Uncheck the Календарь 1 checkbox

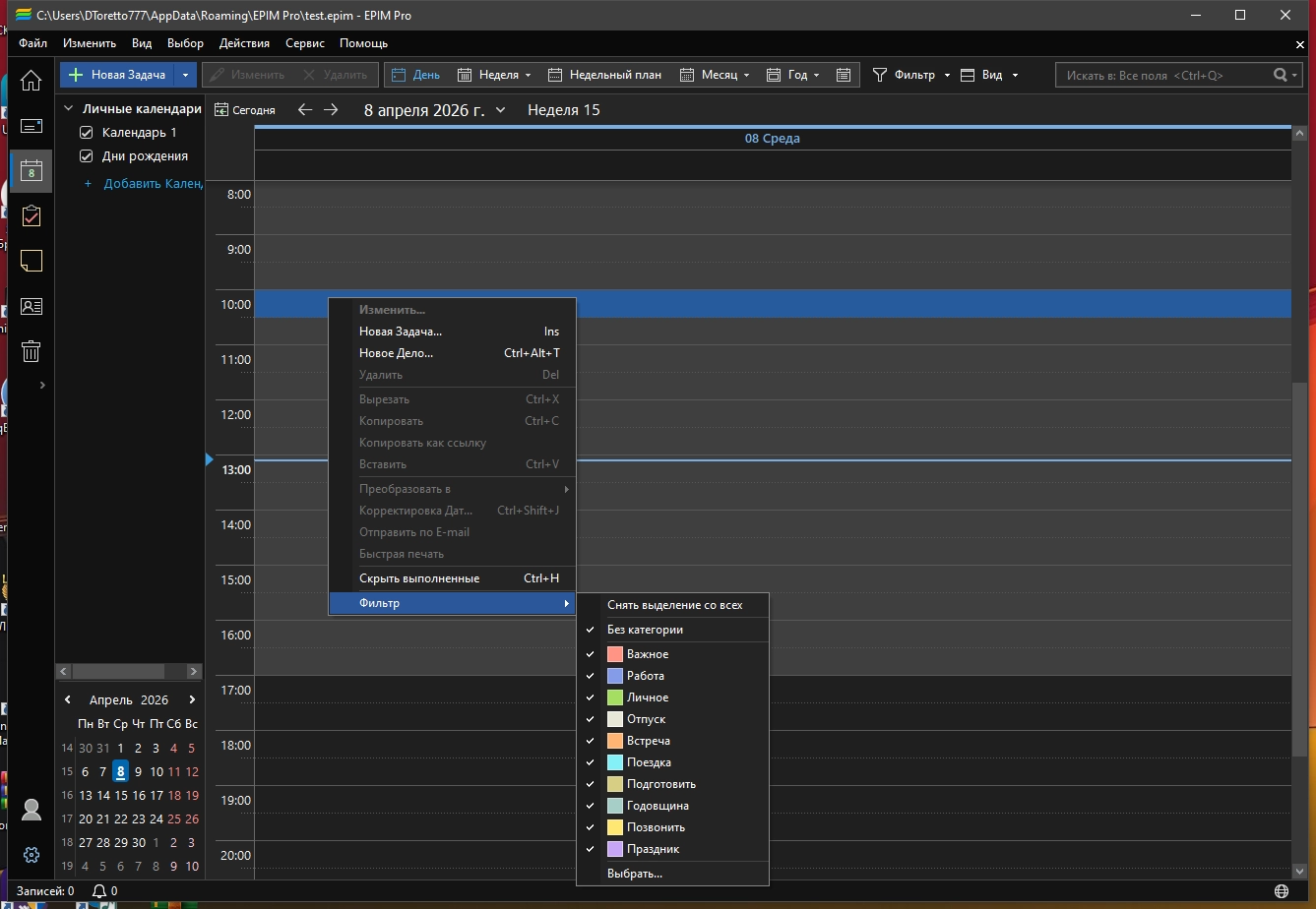coord(87,133)
